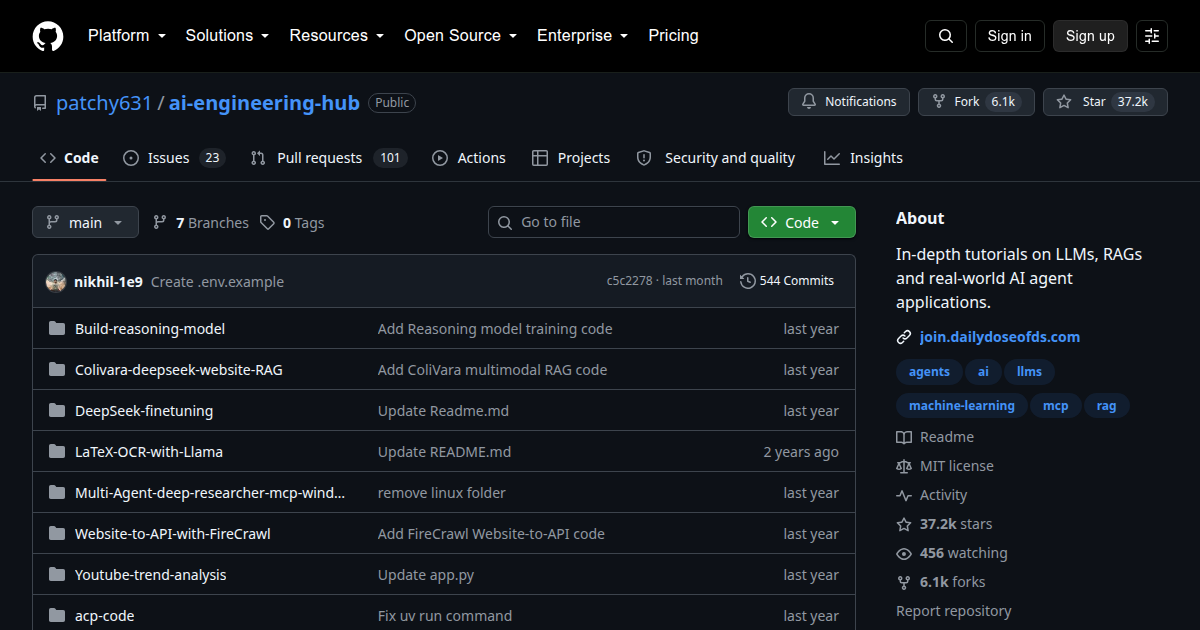
Task: Open commit "Add ColiVara multimodal RAG code"
Action: 492,370
